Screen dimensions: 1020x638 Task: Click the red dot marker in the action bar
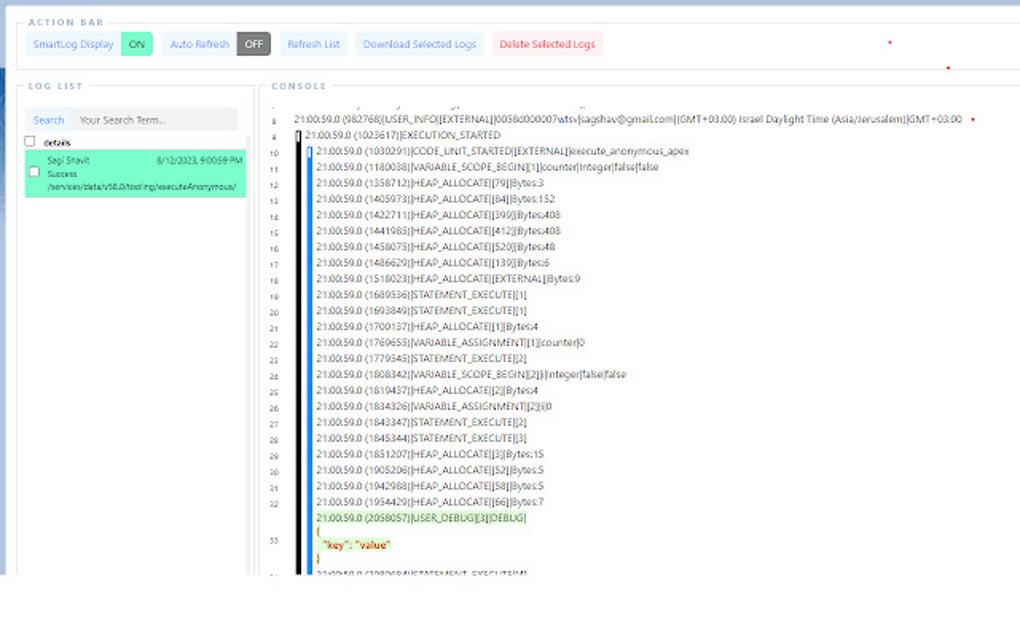(888, 44)
